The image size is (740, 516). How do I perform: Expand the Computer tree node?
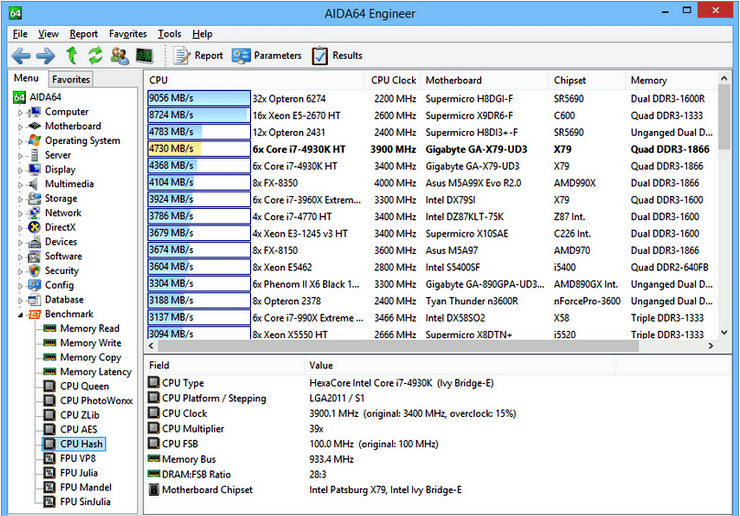tap(20, 113)
